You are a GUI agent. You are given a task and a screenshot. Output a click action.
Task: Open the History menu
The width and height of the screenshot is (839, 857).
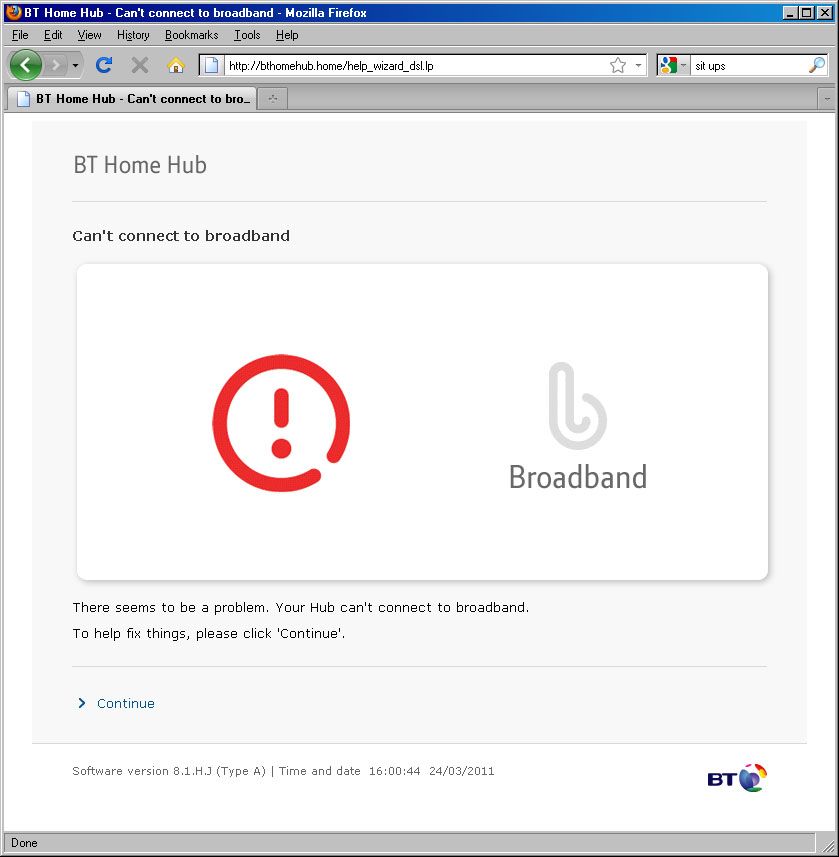pyautogui.click(x=133, y=35)
